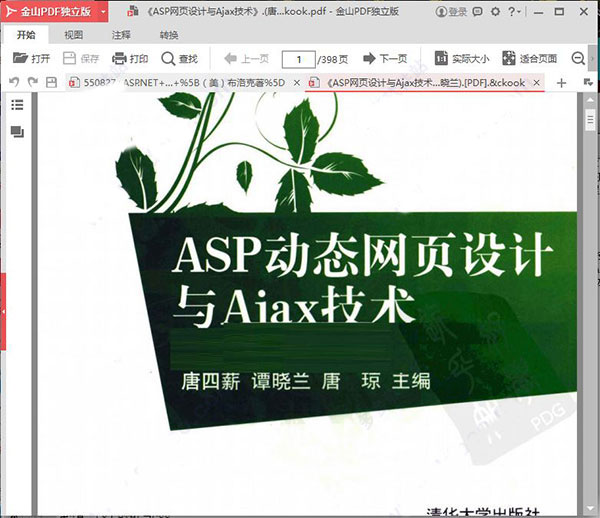This screenshot has height=518, width=600.
Task: Switch to the 开始 tab
Action: point(26,35)
